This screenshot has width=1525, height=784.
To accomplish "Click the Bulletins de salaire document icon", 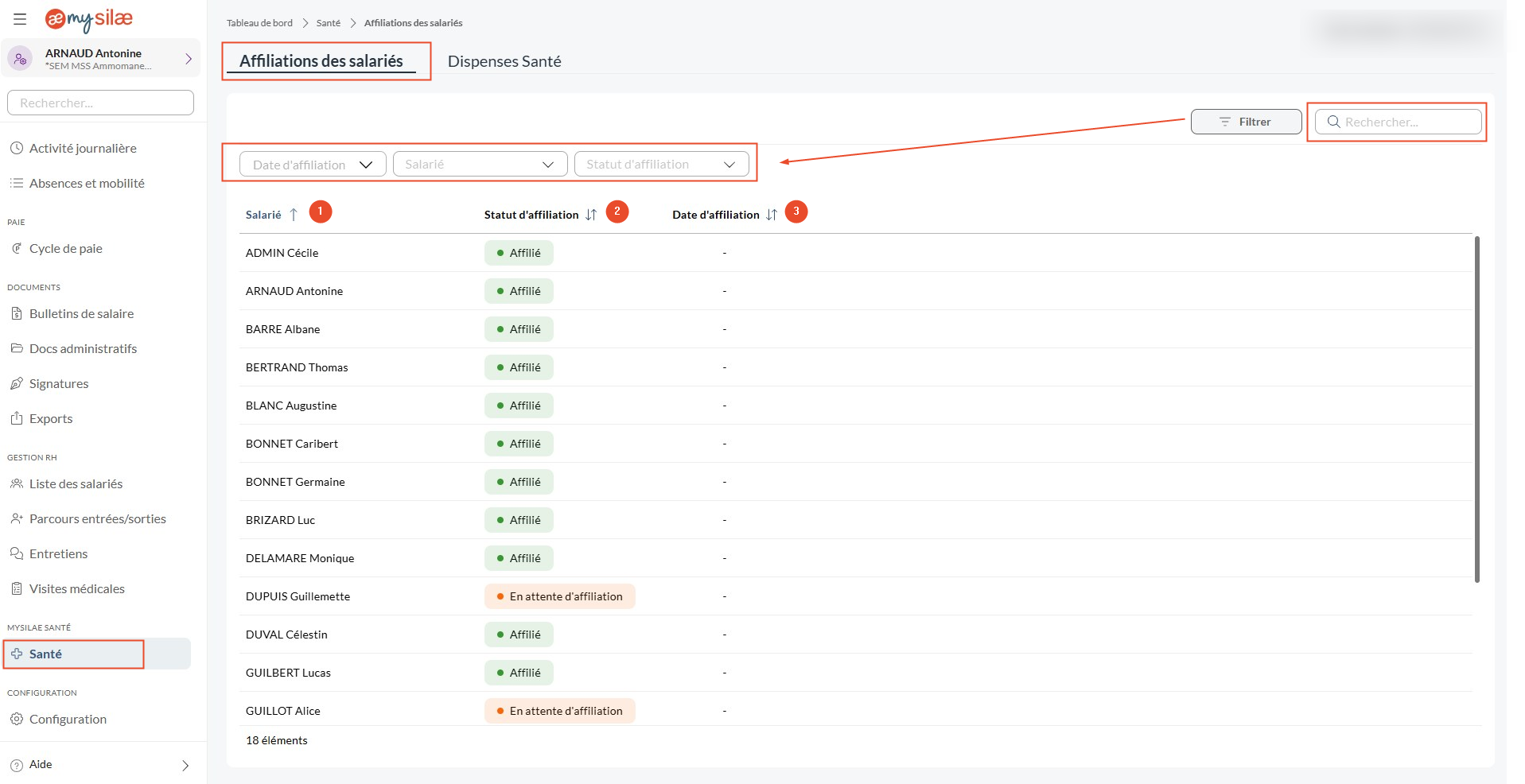I will pos(17,313).
